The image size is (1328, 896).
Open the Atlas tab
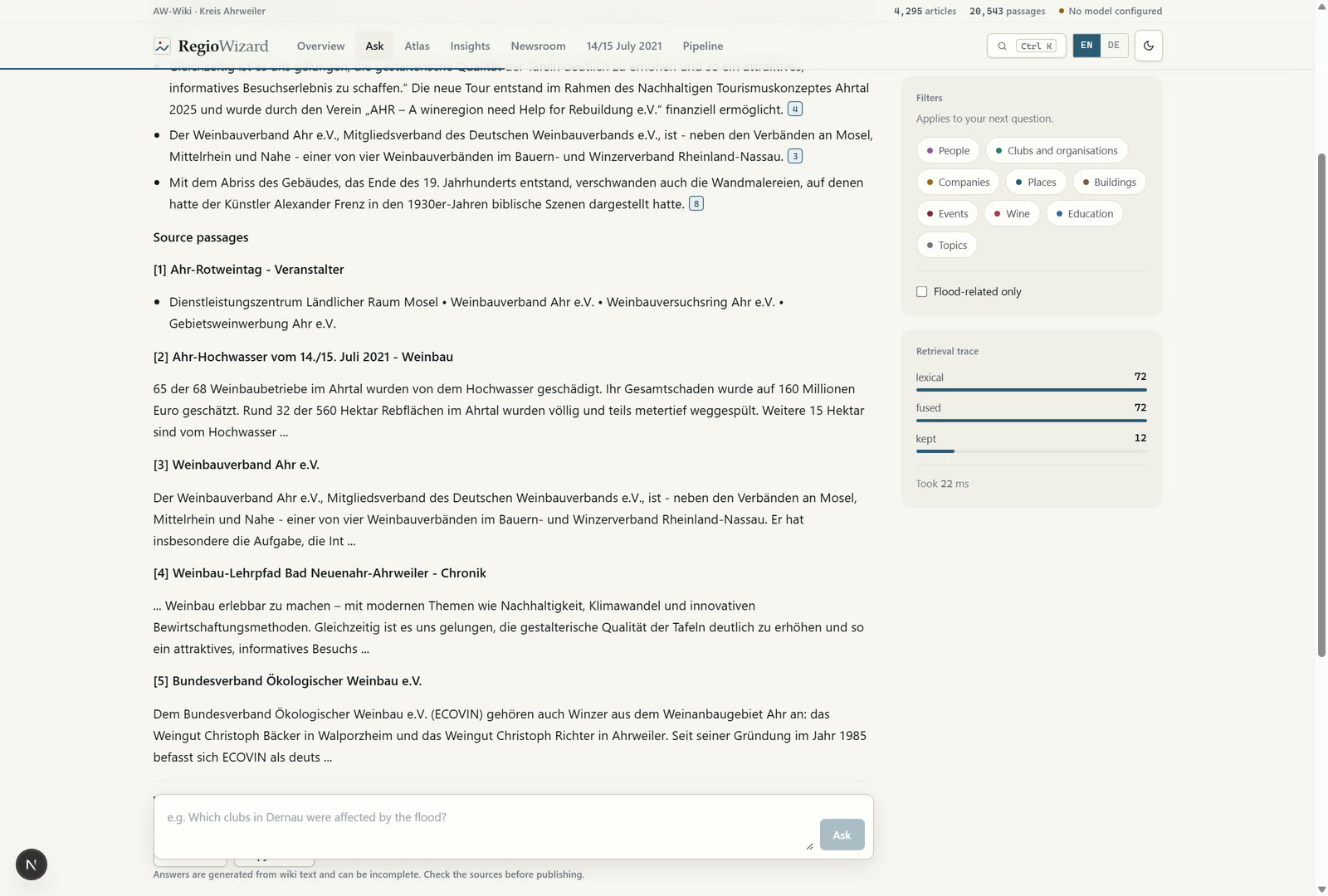[417, 46]
